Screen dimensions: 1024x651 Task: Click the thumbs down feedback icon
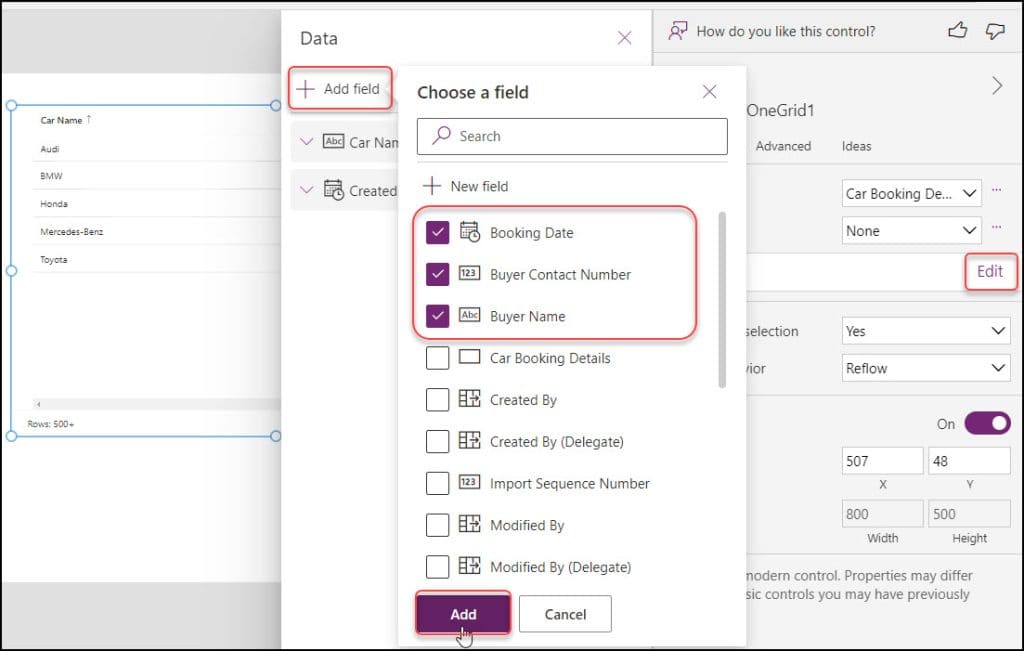tap(995, 31)
